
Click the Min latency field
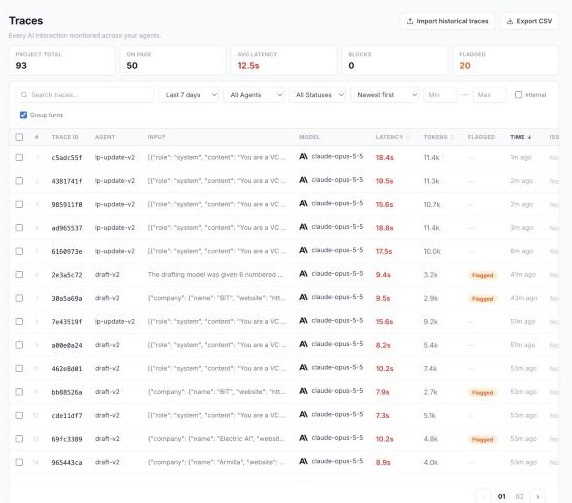pos(440,95)
